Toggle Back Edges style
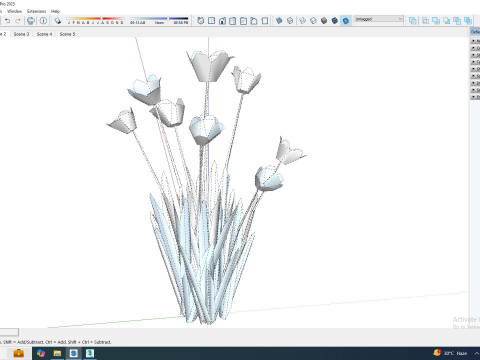This screenshot has height=360, width=480. [x=290, y=21]
